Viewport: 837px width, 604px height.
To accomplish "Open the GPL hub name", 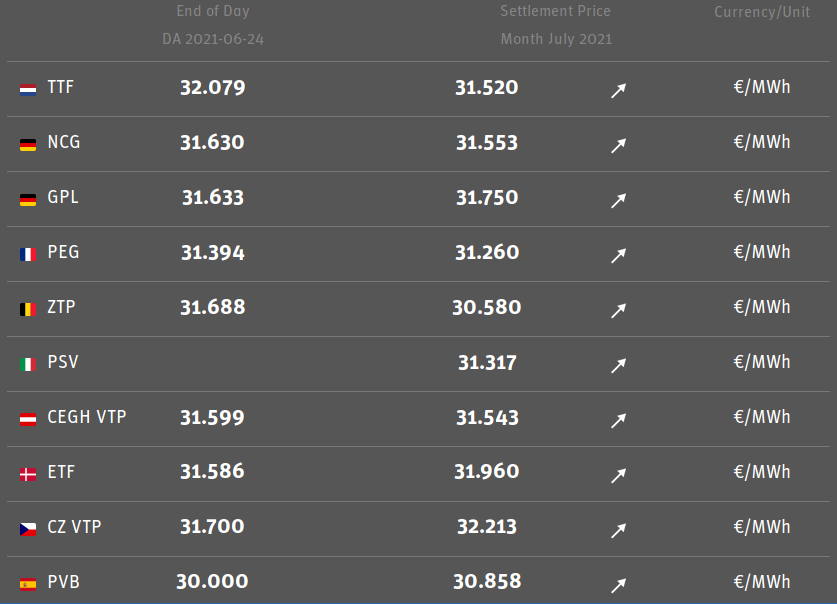I will pos(63,197).
